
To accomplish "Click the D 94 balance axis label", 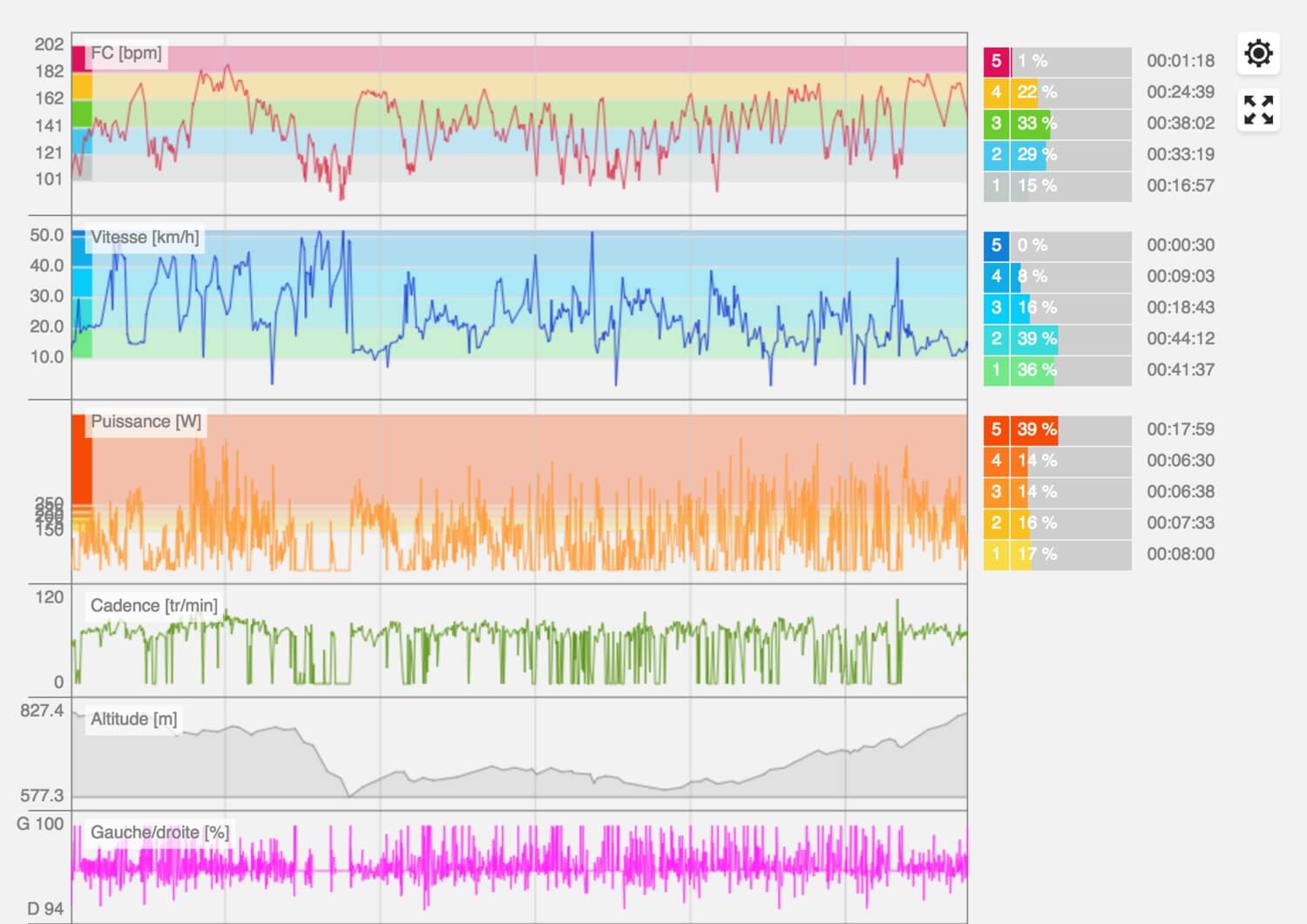I will coord(45,908).
